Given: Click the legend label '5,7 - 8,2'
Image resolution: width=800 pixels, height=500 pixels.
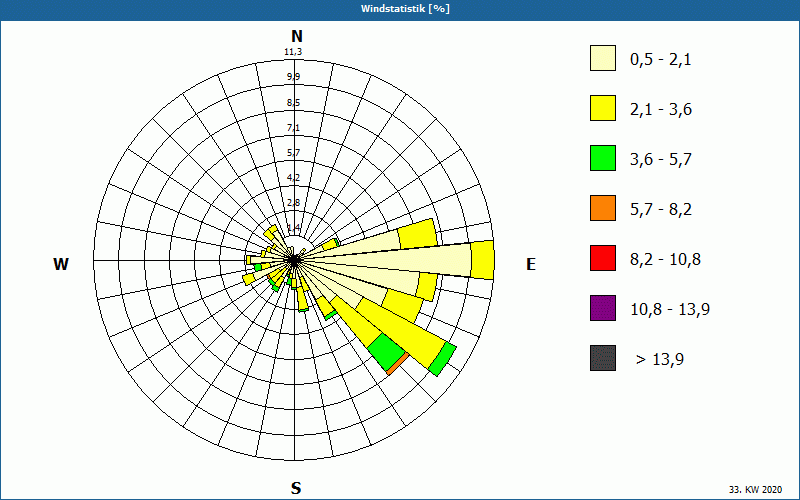Looking at the screenshot, I should click(661, 210).
